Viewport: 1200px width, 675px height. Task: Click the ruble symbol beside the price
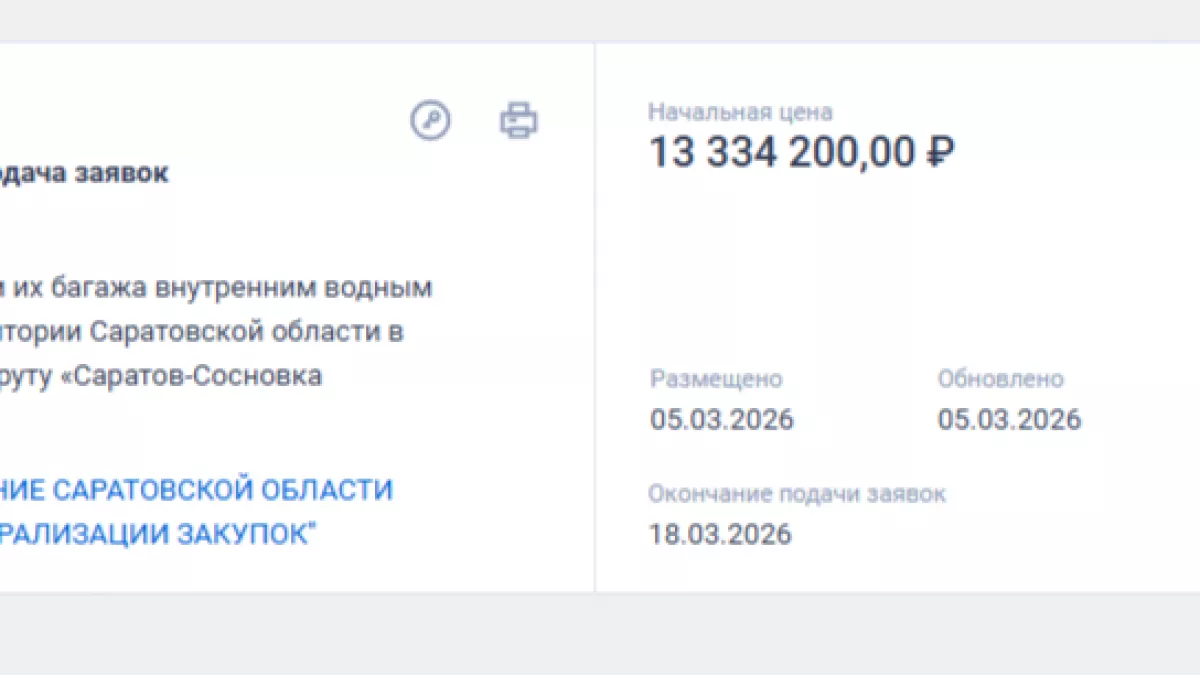click(x=942, y=152)
